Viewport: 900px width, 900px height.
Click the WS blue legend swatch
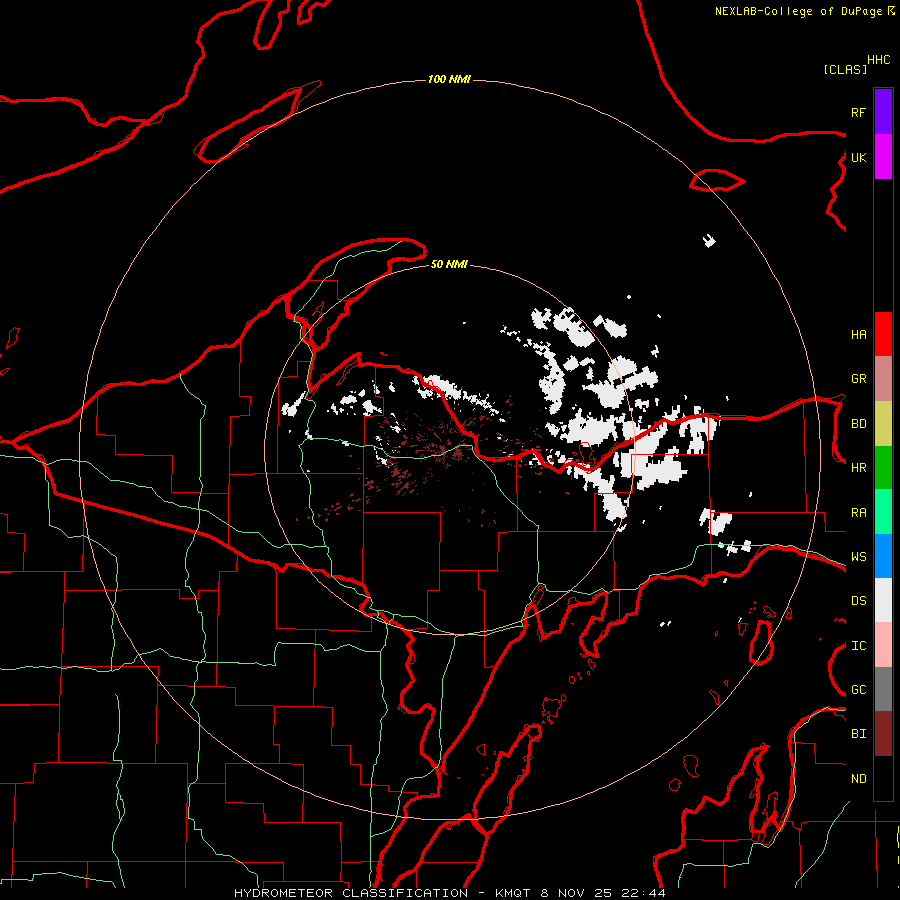[x=883, y=556]
